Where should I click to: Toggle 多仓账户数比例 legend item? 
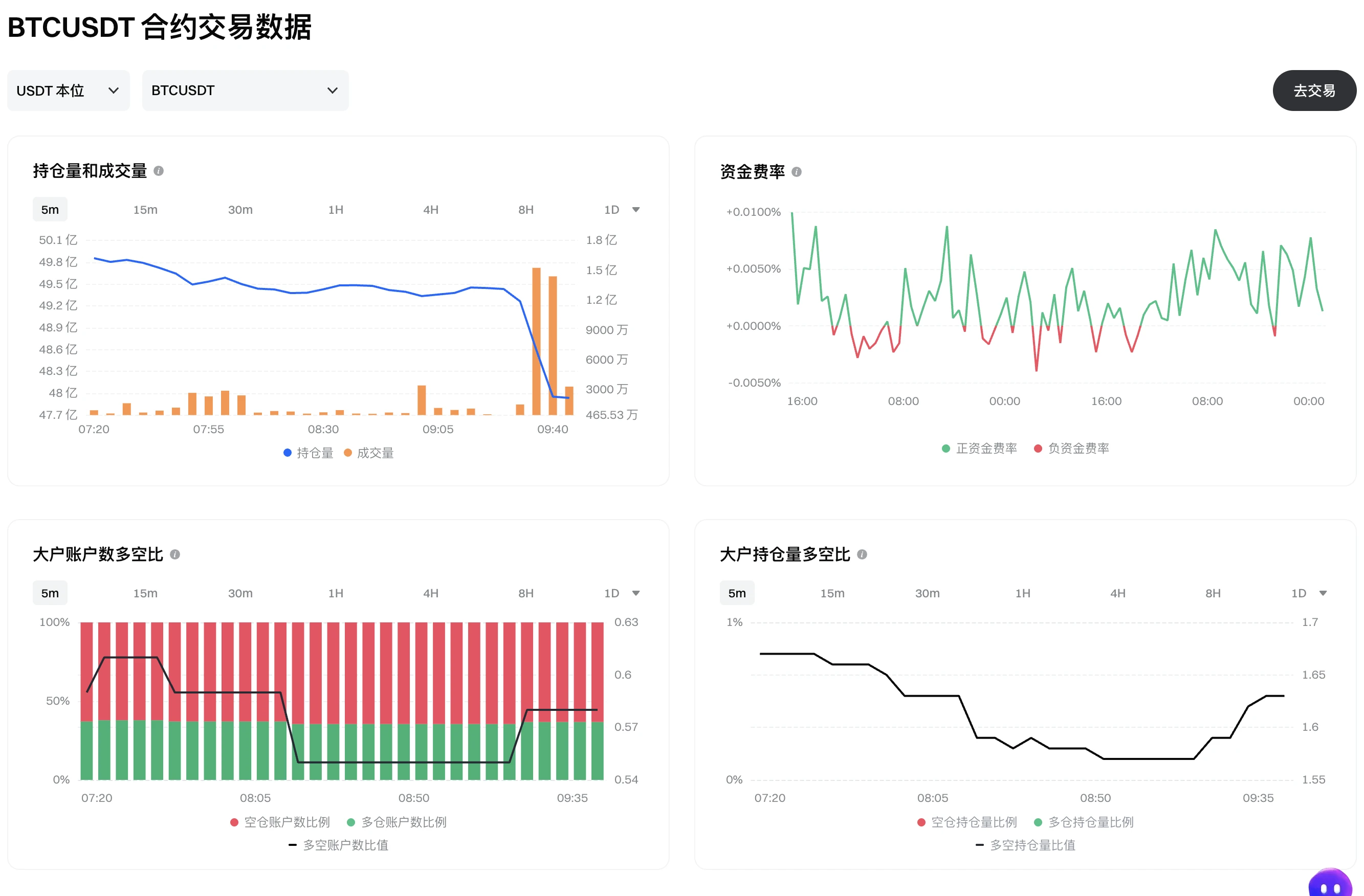coord(397,822)
